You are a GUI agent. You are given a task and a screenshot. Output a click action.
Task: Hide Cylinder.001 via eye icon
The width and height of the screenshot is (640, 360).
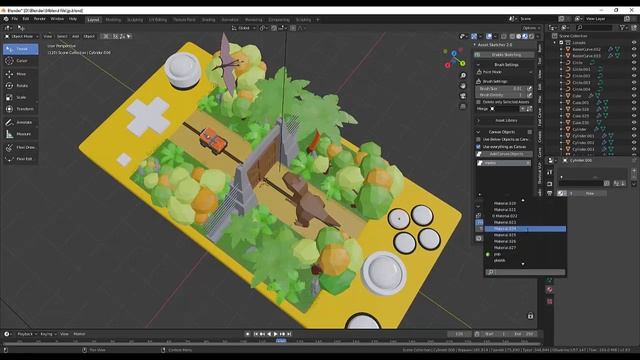tap(634, 136)
